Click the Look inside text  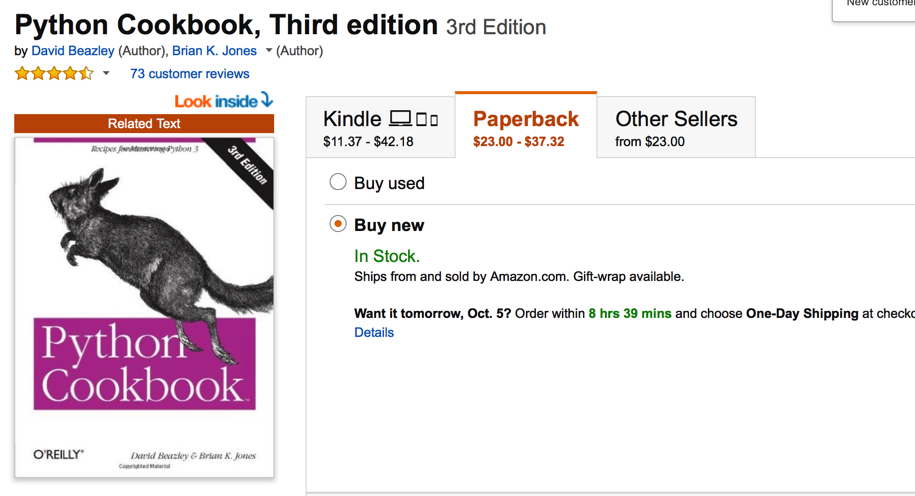[x=215, y=101]
